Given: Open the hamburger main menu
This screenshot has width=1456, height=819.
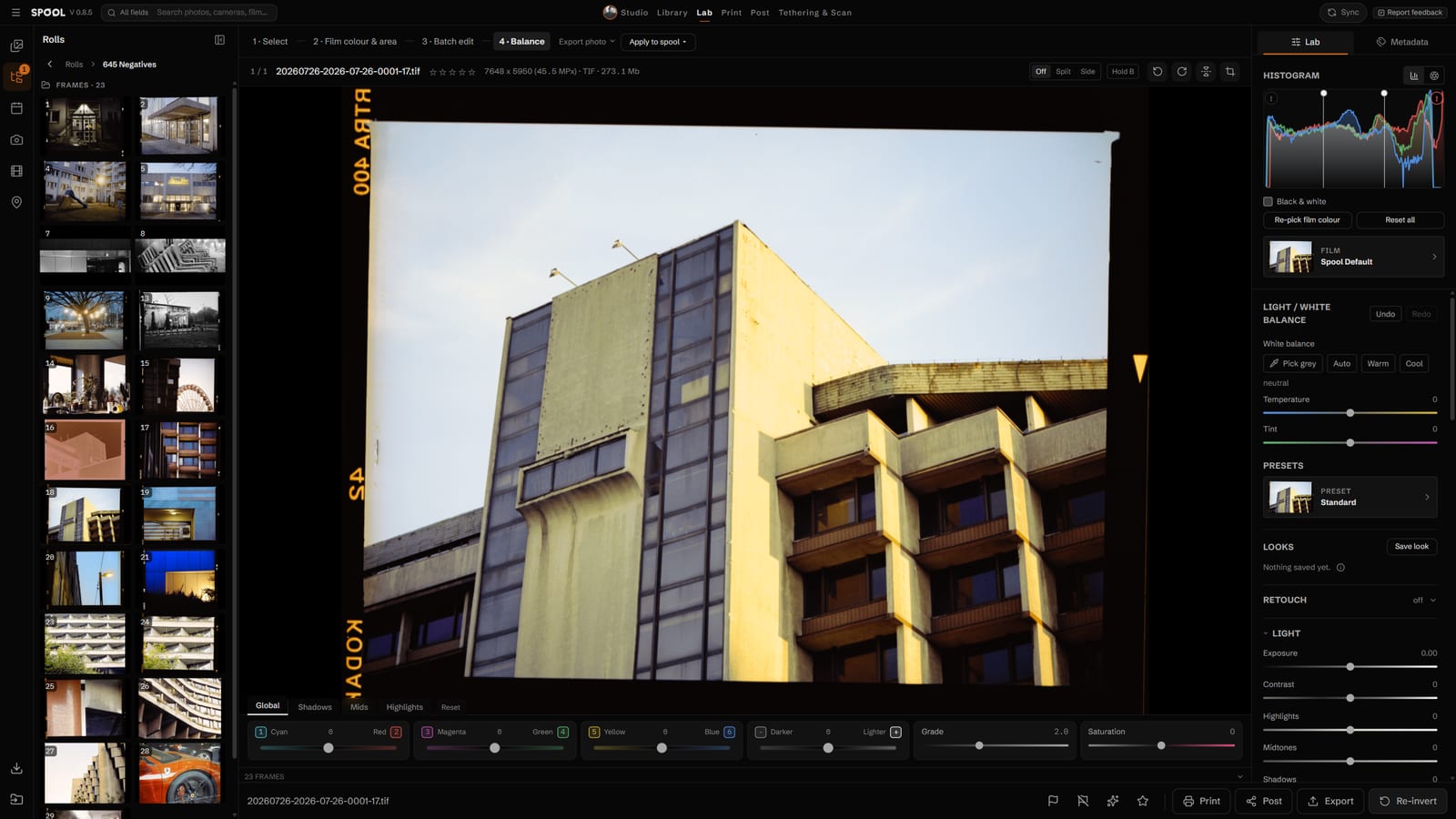Looking at the screenshot, I should 15,13.
